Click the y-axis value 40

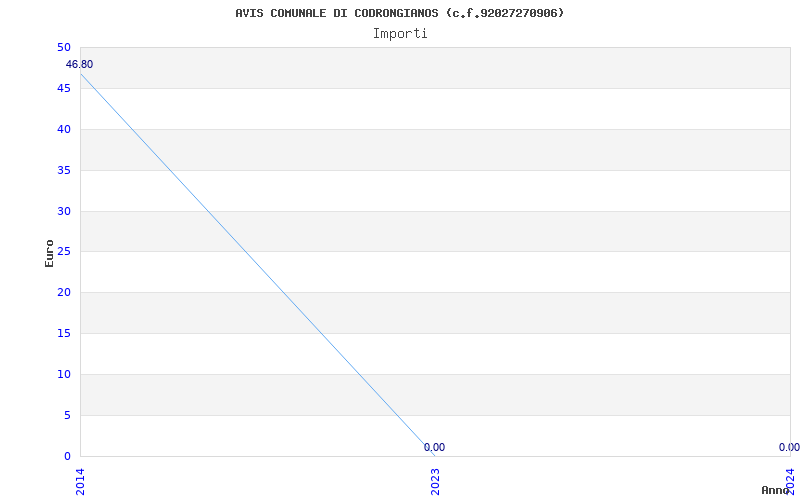pyautogui.click(x=64, y=129)
